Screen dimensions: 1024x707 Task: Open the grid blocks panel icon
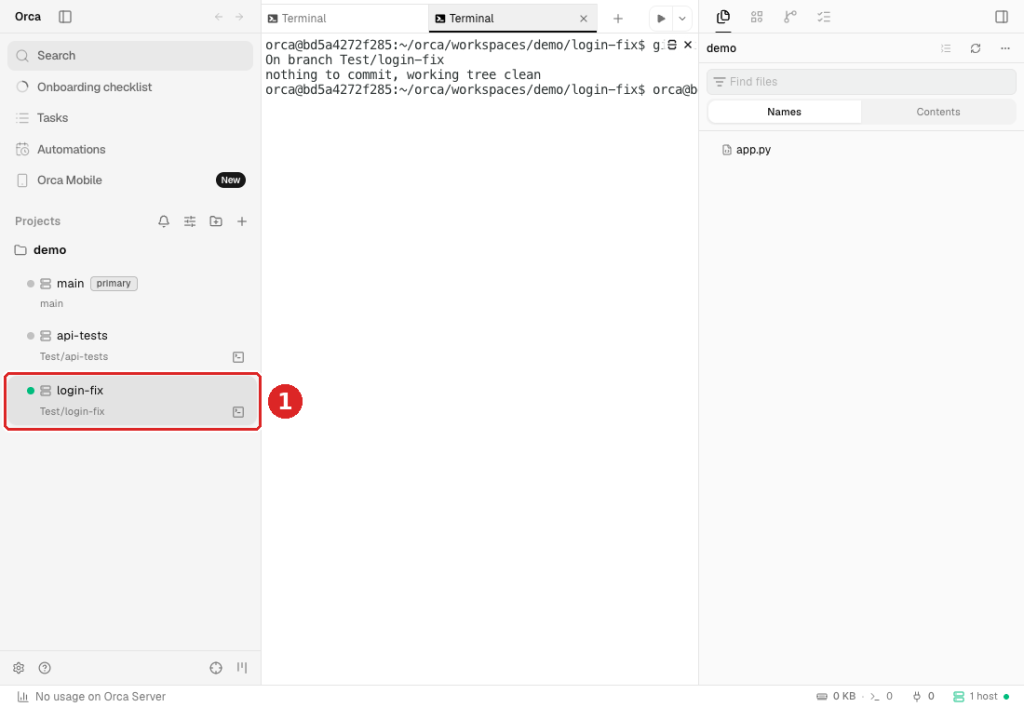(x=757, y=17)
